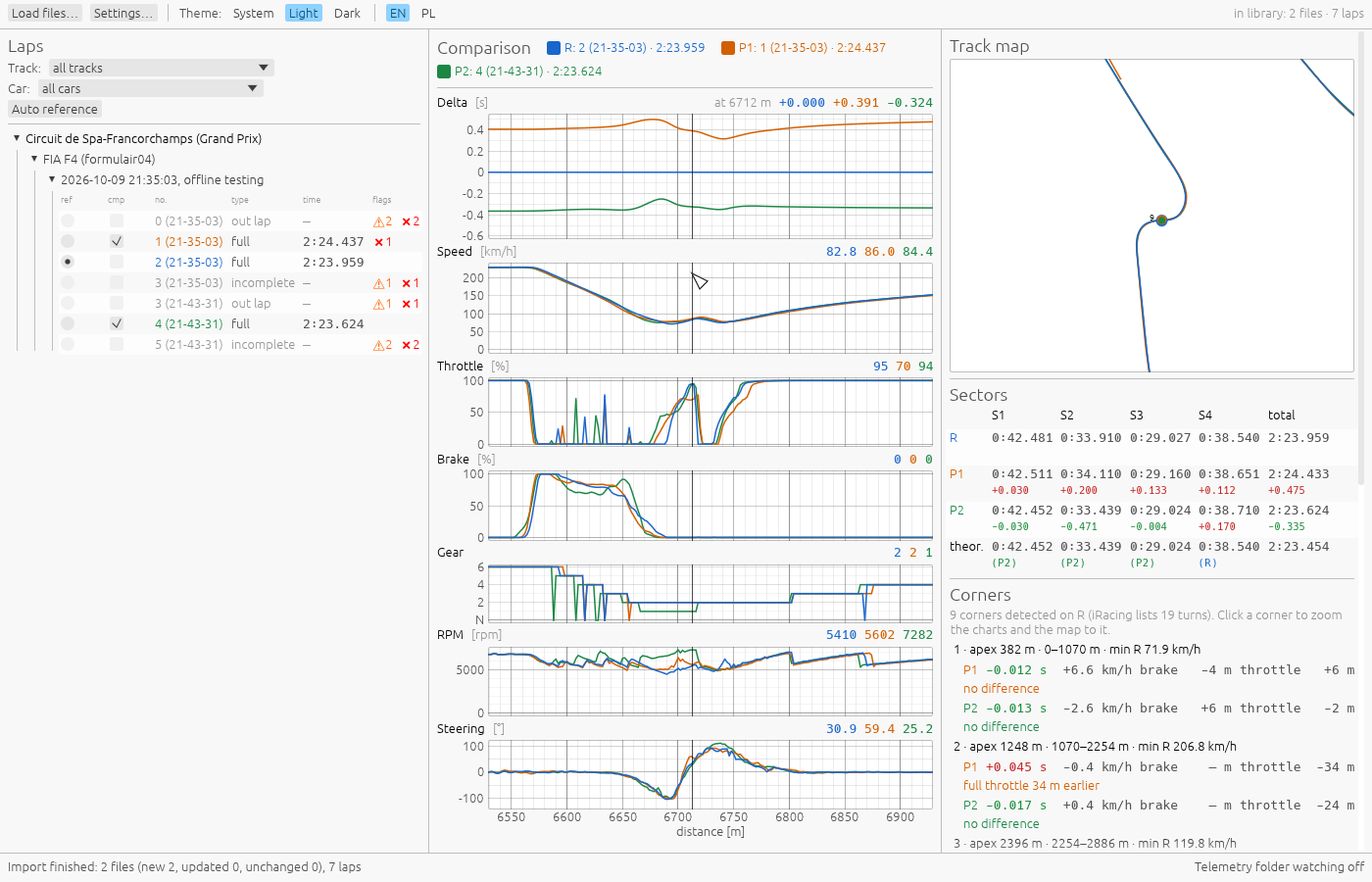
Task: Zoom to corner 1 apex 382 m
Action: click(1077, 649)
